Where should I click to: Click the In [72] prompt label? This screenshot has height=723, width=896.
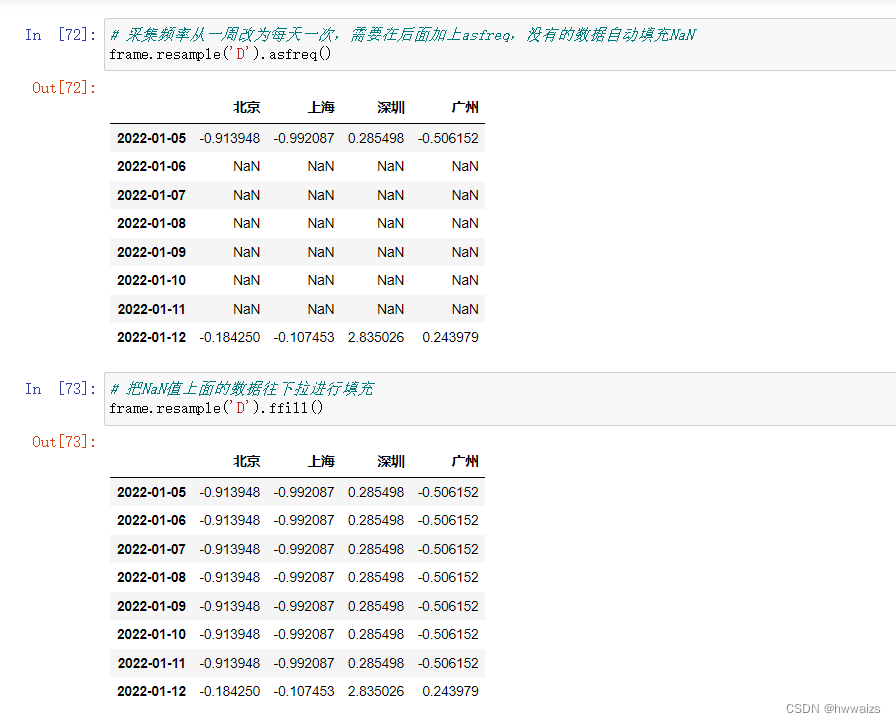click(60, 35)
